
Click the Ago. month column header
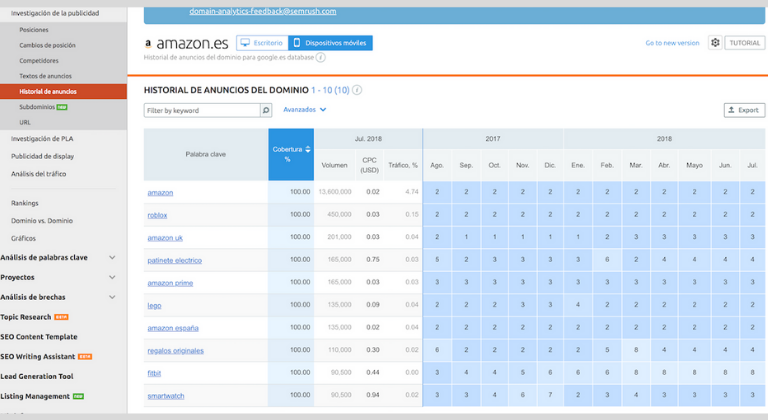[x=437, y=165]
